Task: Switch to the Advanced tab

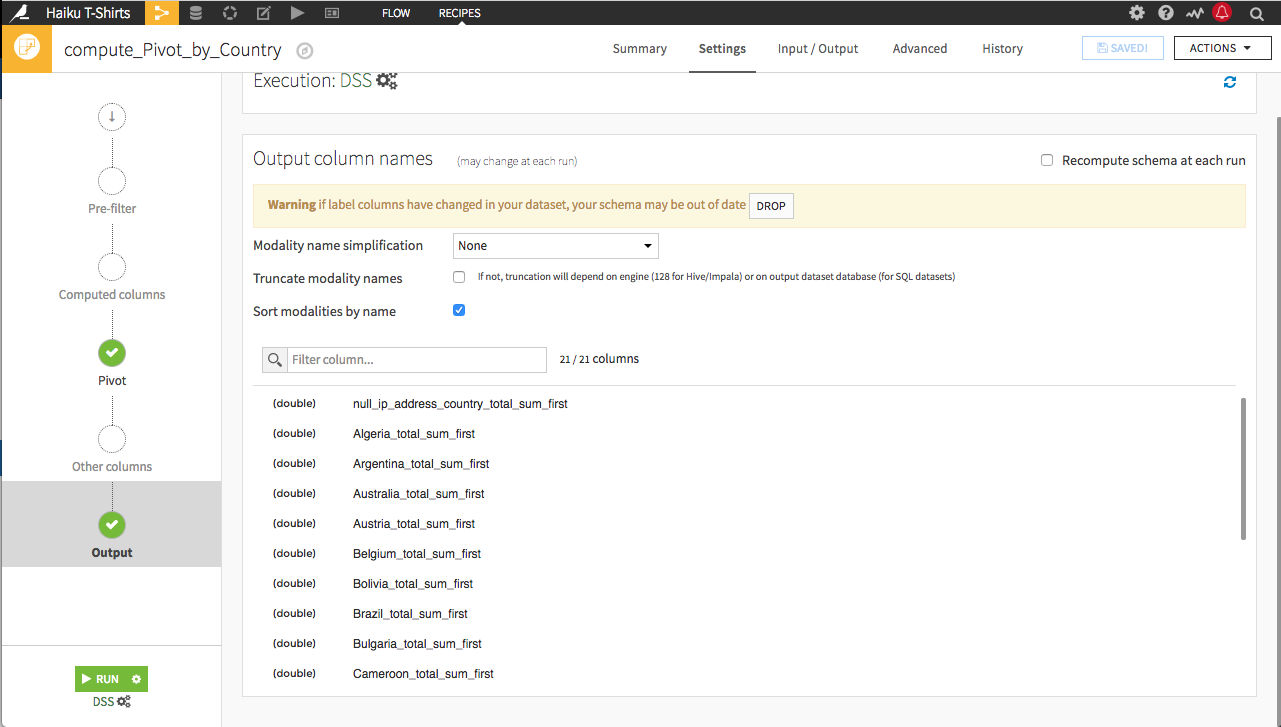Action: pyautogui.click(x=920, y=49)
